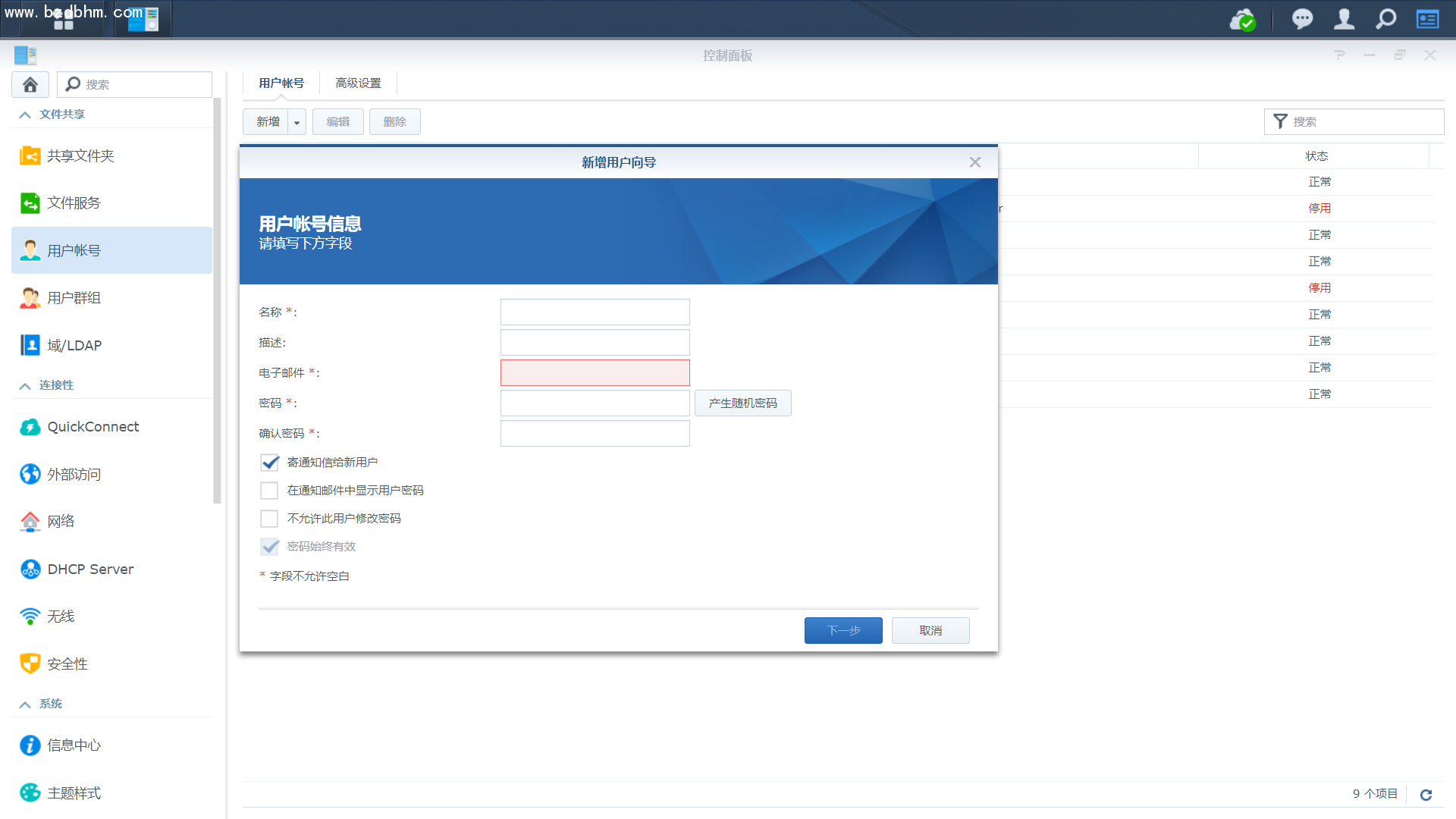Click the Control Panel help question icon
The height and width of the screenshot is (819, 1456).
[1340, 55]
